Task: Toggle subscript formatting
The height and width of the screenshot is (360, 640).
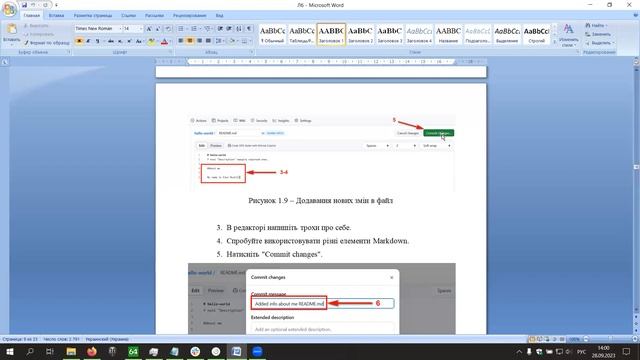Action: 120,41
